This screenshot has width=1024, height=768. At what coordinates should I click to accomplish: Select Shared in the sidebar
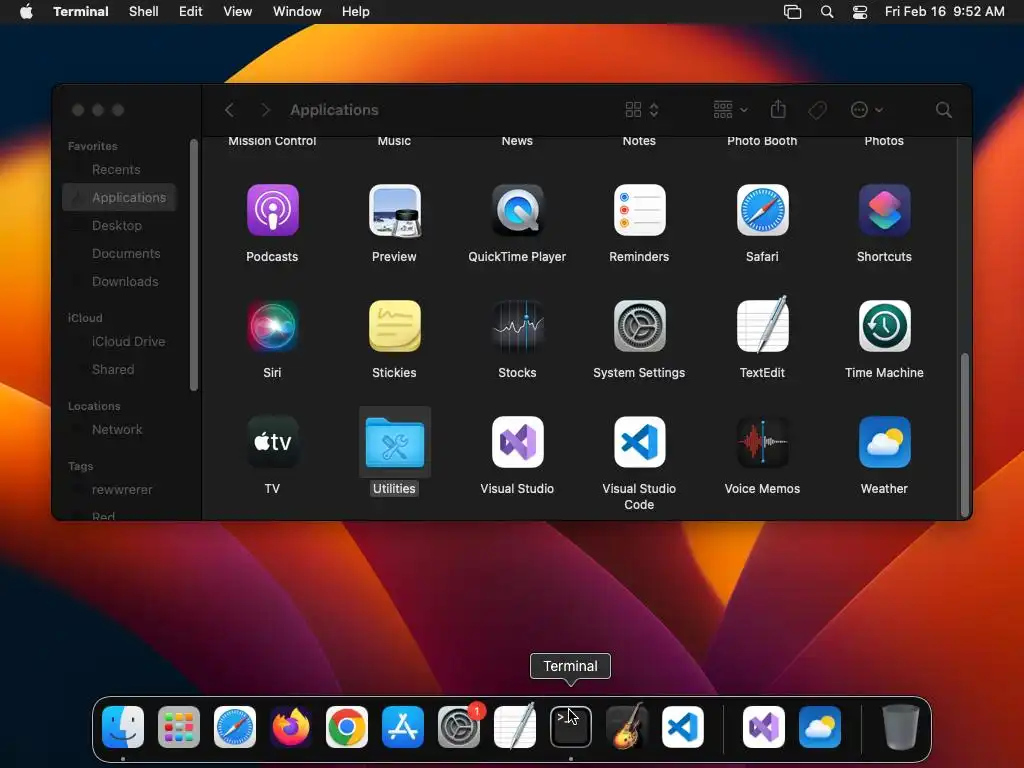click(x=119, y=370)
